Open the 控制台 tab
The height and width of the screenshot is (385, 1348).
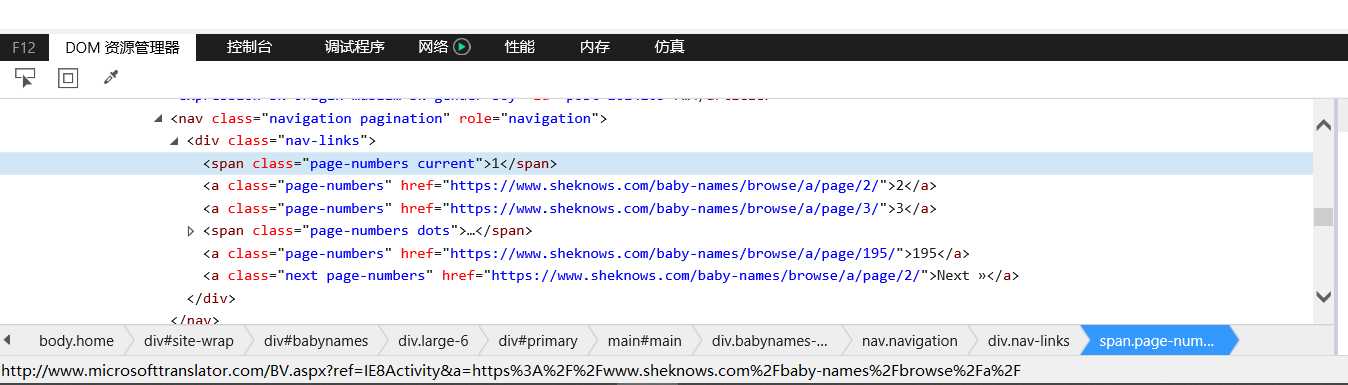click(x=249, y=47)
